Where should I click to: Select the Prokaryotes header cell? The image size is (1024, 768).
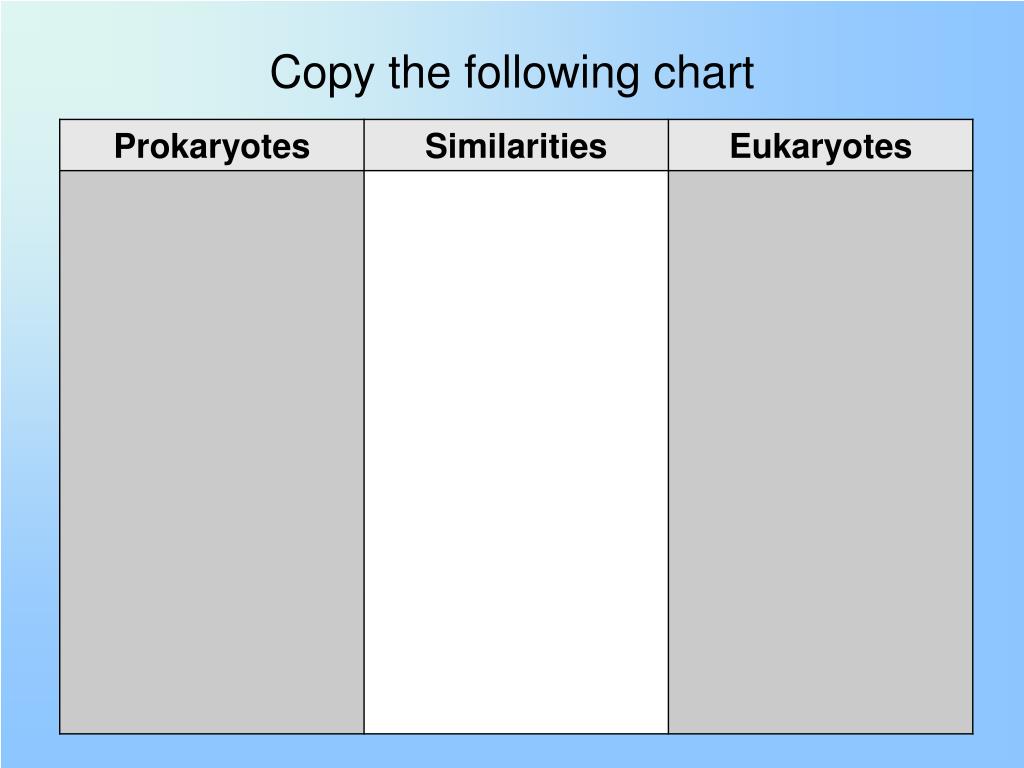click(212, 145)
